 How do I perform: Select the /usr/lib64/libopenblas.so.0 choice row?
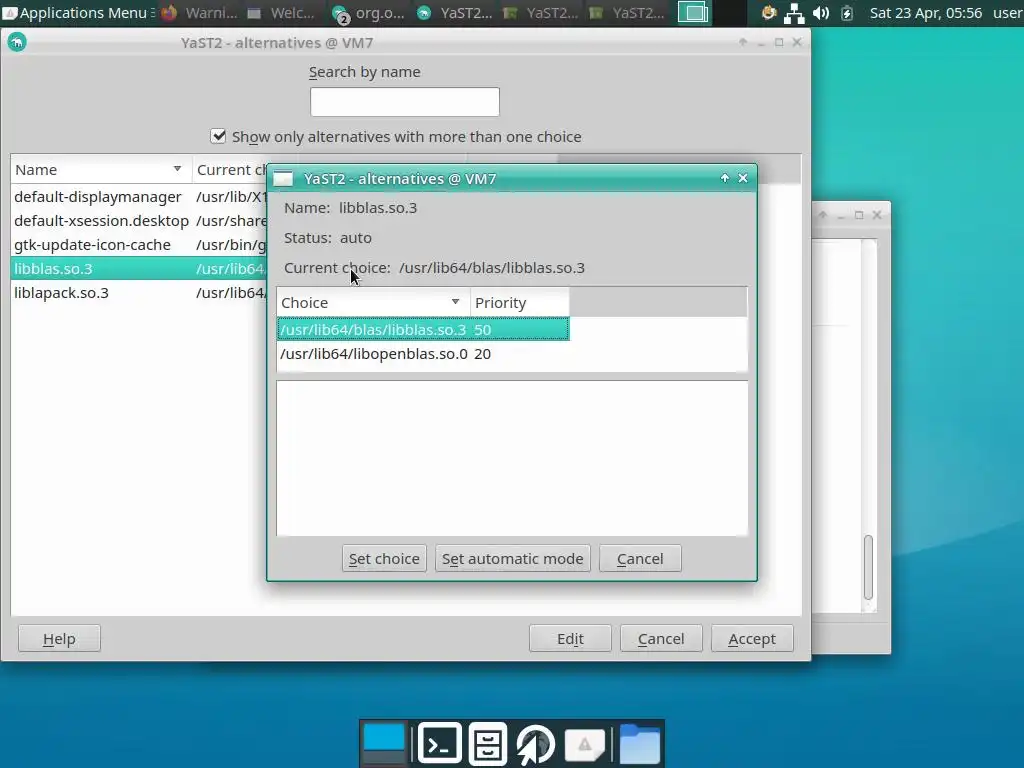423,353
